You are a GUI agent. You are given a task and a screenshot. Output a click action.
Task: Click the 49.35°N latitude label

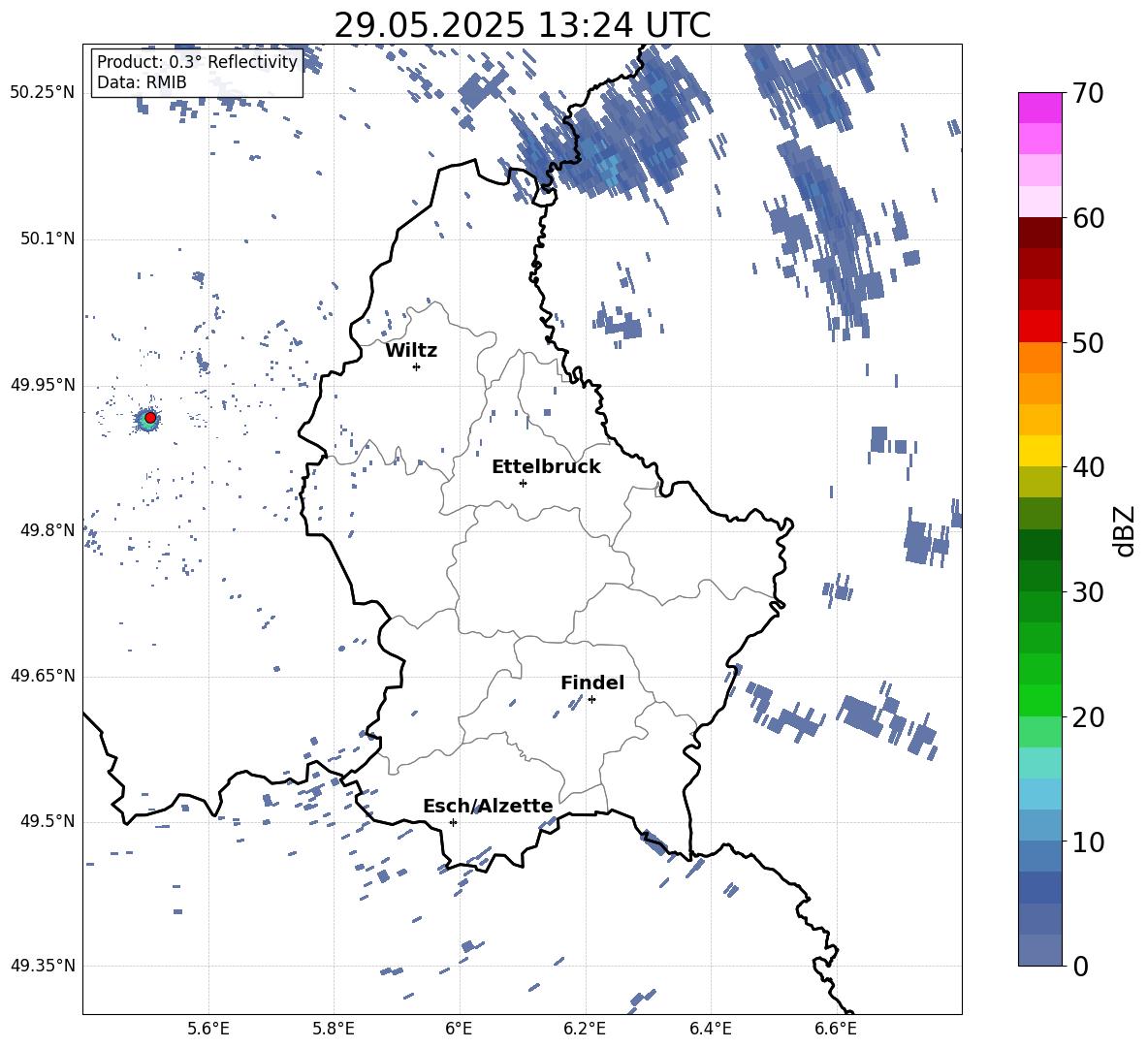pyautogui.click(x=43, y=966)
